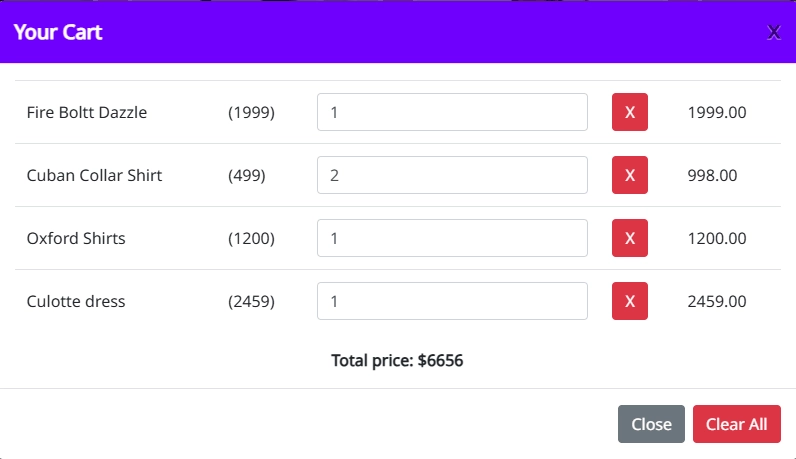This screenshot has width=796, height=459.
Task: Remove Cuban Collar Shirt from cart
Action: coord(629,175)
